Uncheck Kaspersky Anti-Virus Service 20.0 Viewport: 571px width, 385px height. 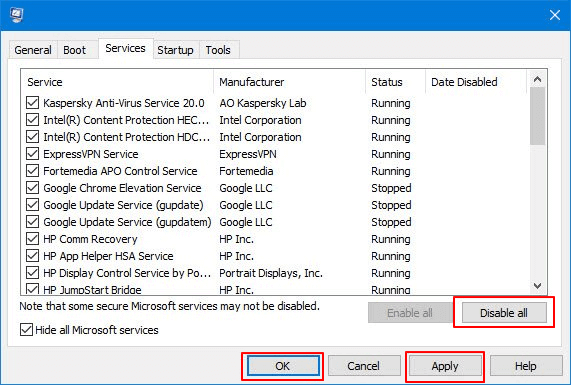(x=32, y=103)
